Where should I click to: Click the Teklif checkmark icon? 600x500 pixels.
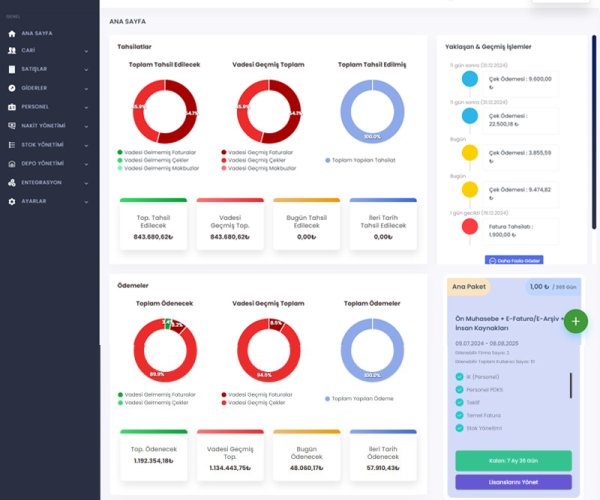pyautogui.click(x=460, y=402)
